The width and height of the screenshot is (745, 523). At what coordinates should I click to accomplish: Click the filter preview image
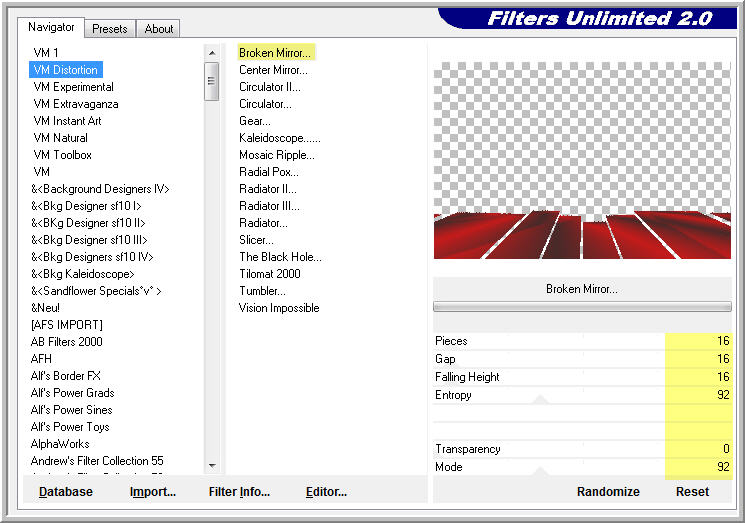(582, 161)
